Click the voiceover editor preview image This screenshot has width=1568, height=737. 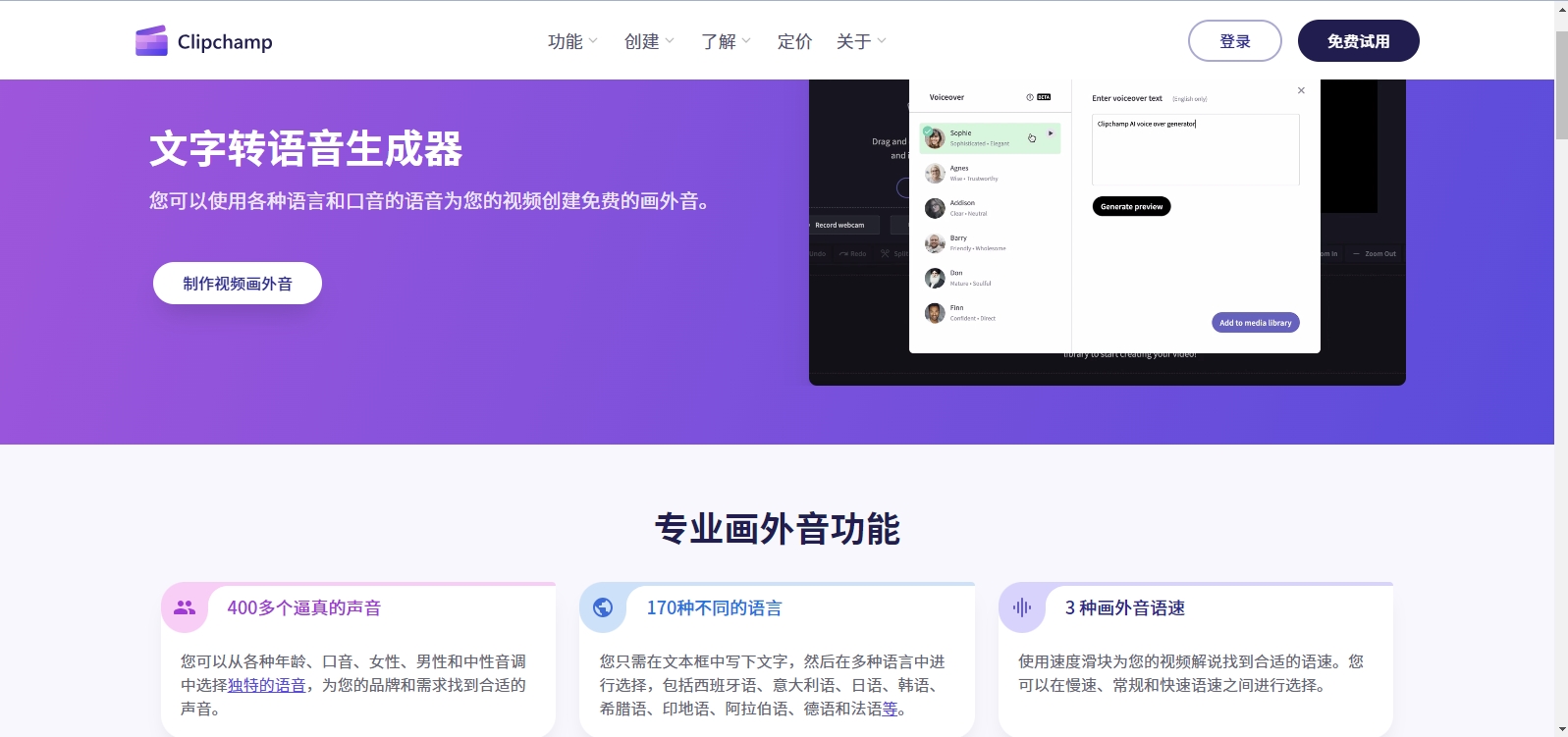coord(1107,232)
